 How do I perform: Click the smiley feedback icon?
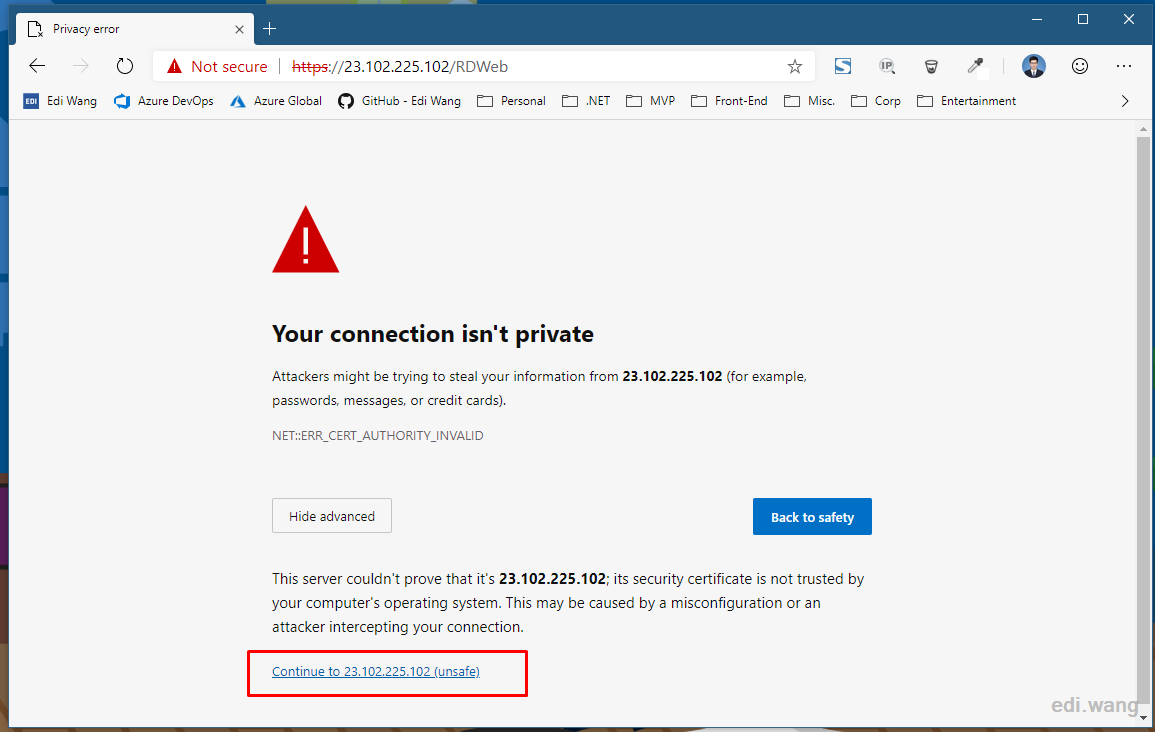click(1079, 66)
